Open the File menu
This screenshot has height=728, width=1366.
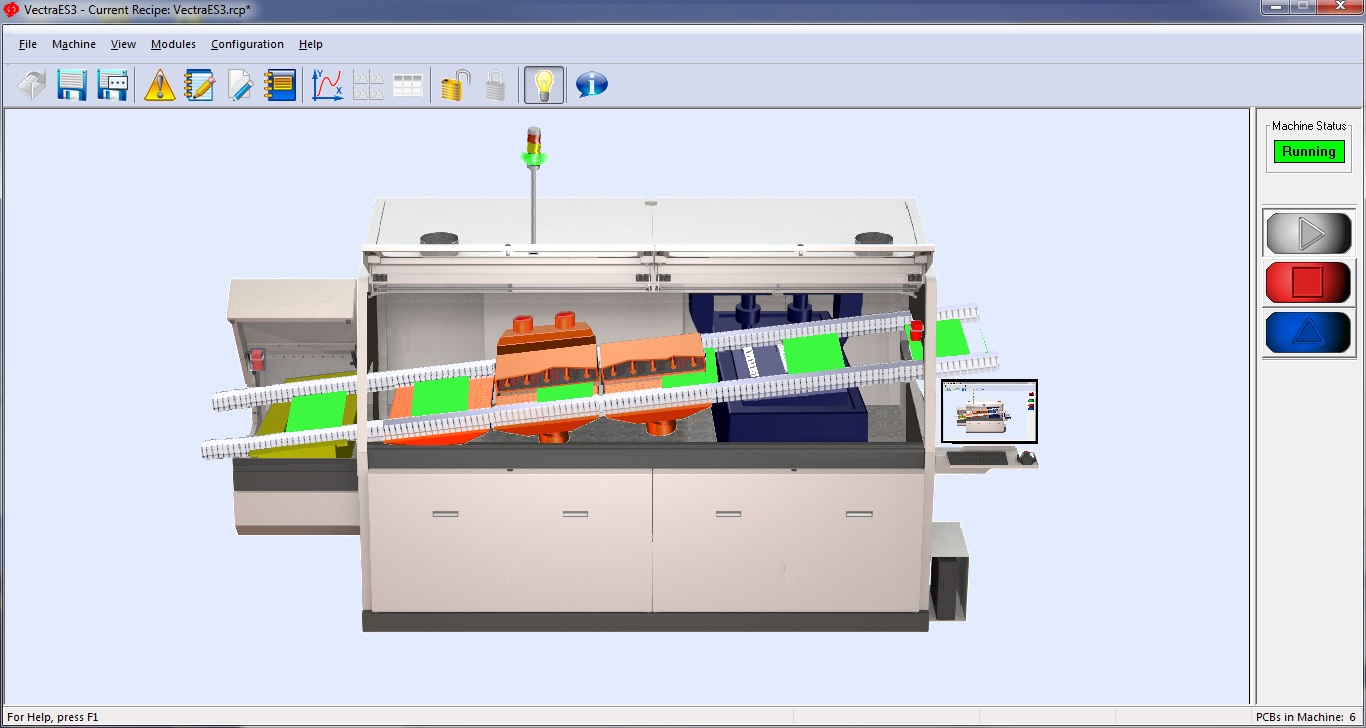tap(28, 44)
